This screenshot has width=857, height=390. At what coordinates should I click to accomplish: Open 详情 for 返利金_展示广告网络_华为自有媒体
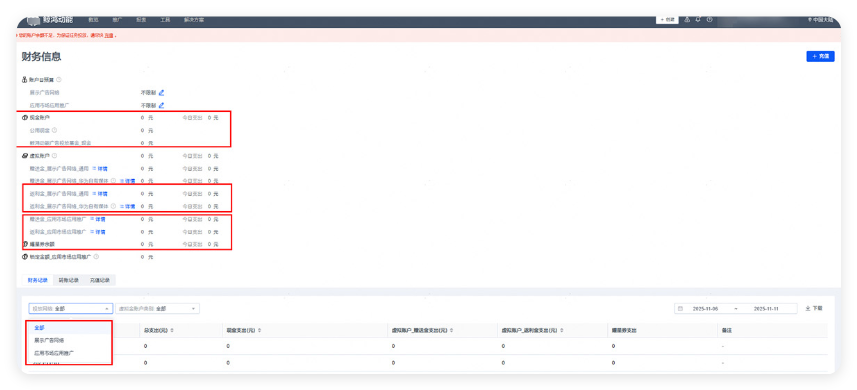(127, 206)
